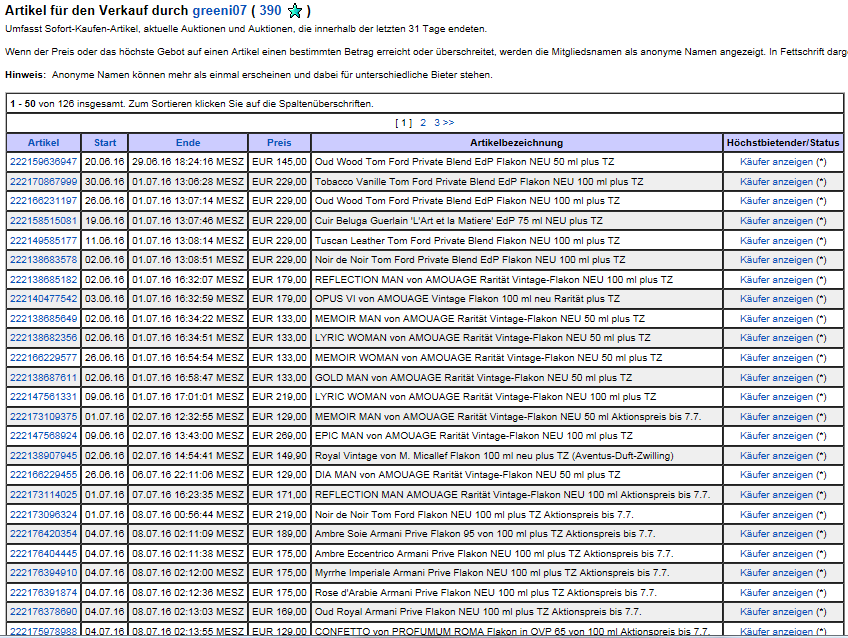This screenshot has height=638, width=848.
Task: Sort table by Ende column
Action: click(x=188, y=143)
